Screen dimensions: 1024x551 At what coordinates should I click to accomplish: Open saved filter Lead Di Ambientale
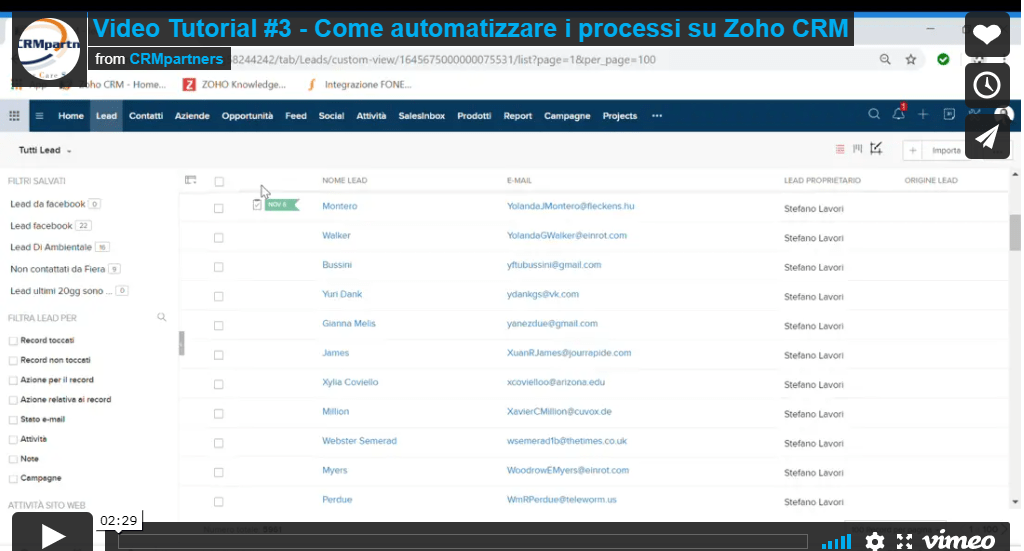tap(51, 247)
